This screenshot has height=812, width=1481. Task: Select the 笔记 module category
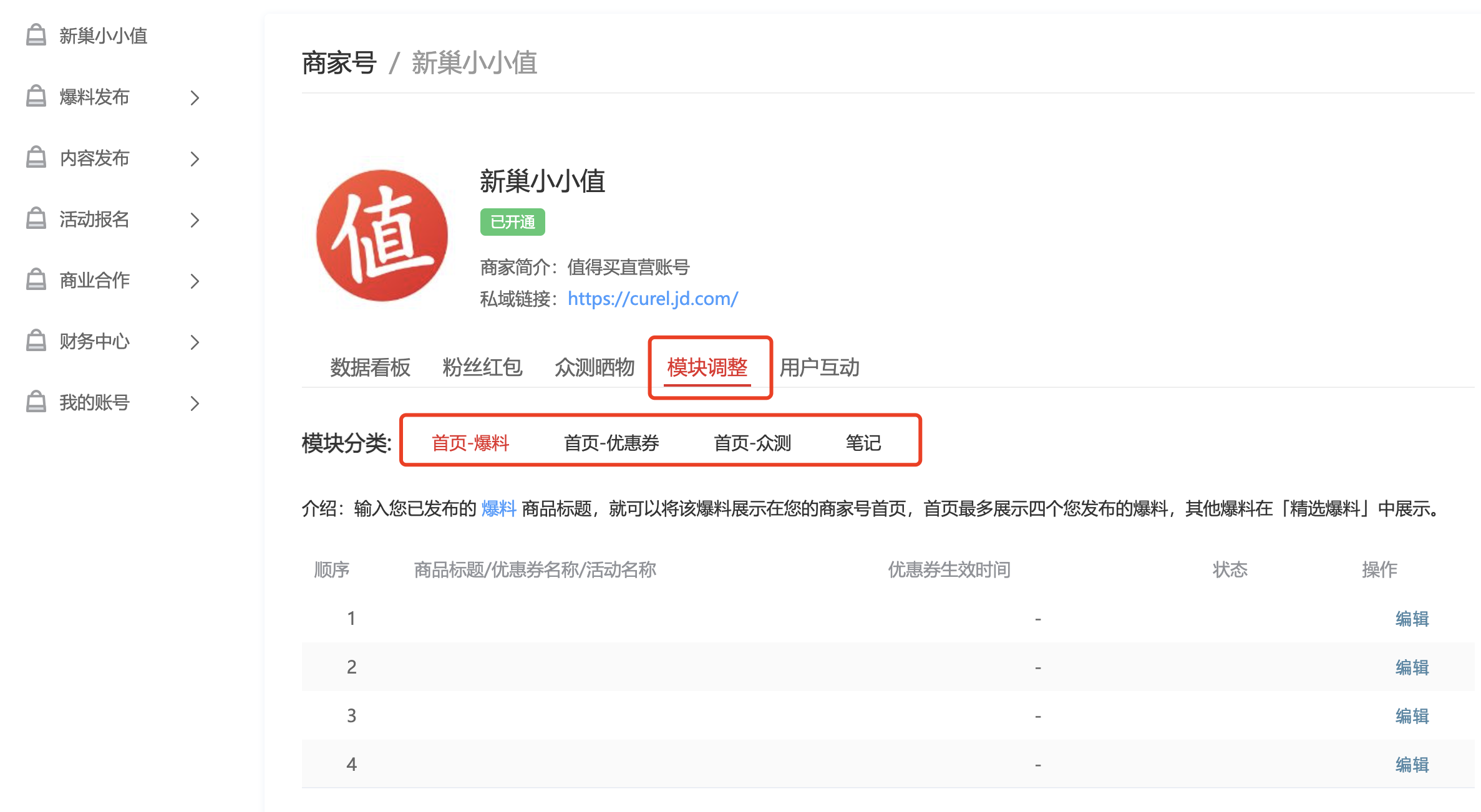(863, 443)
